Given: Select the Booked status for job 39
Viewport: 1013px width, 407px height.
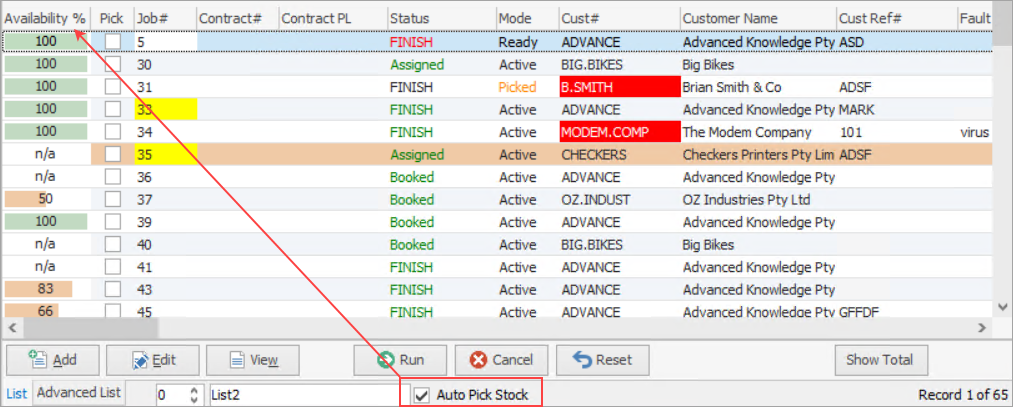Looking at the screenshot, I should (x=412, y=222).
